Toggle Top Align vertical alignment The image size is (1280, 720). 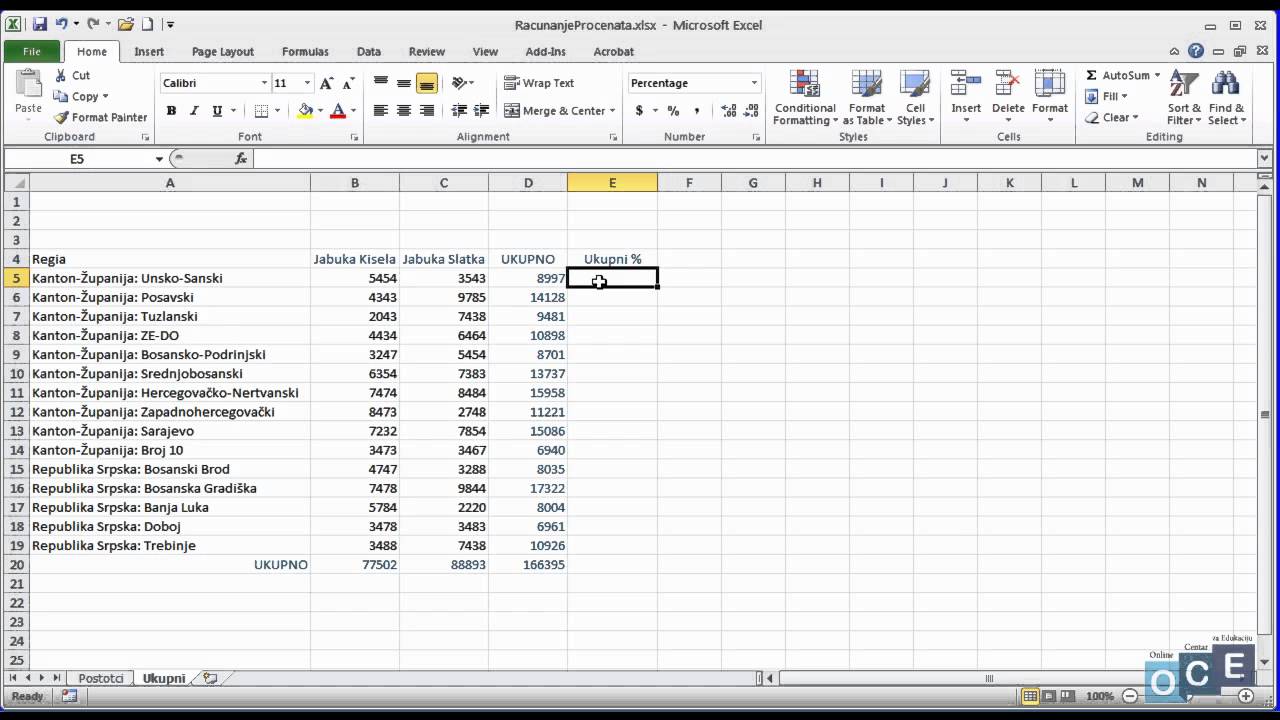pyautogui.click(x=381, y=83)
